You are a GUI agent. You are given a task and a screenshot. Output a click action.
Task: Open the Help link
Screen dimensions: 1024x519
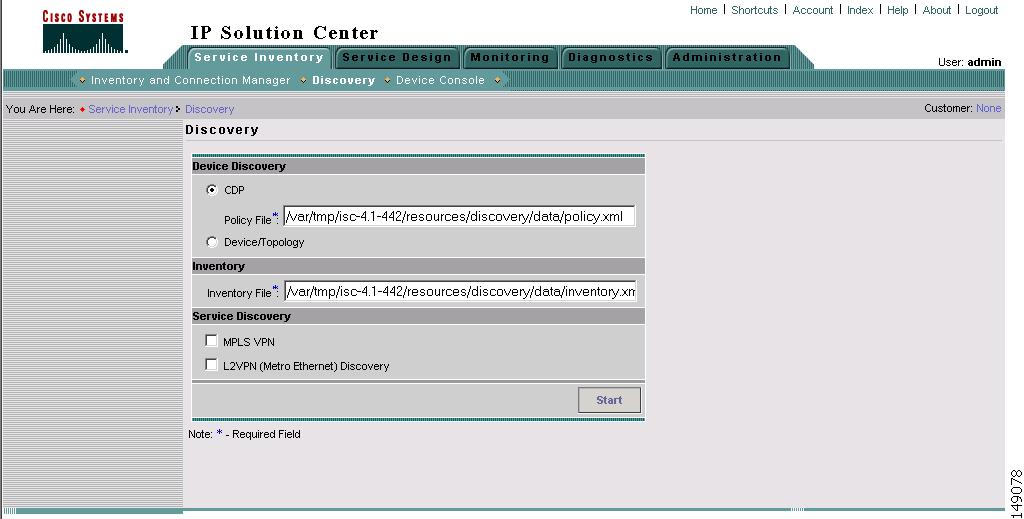(897, 10)
